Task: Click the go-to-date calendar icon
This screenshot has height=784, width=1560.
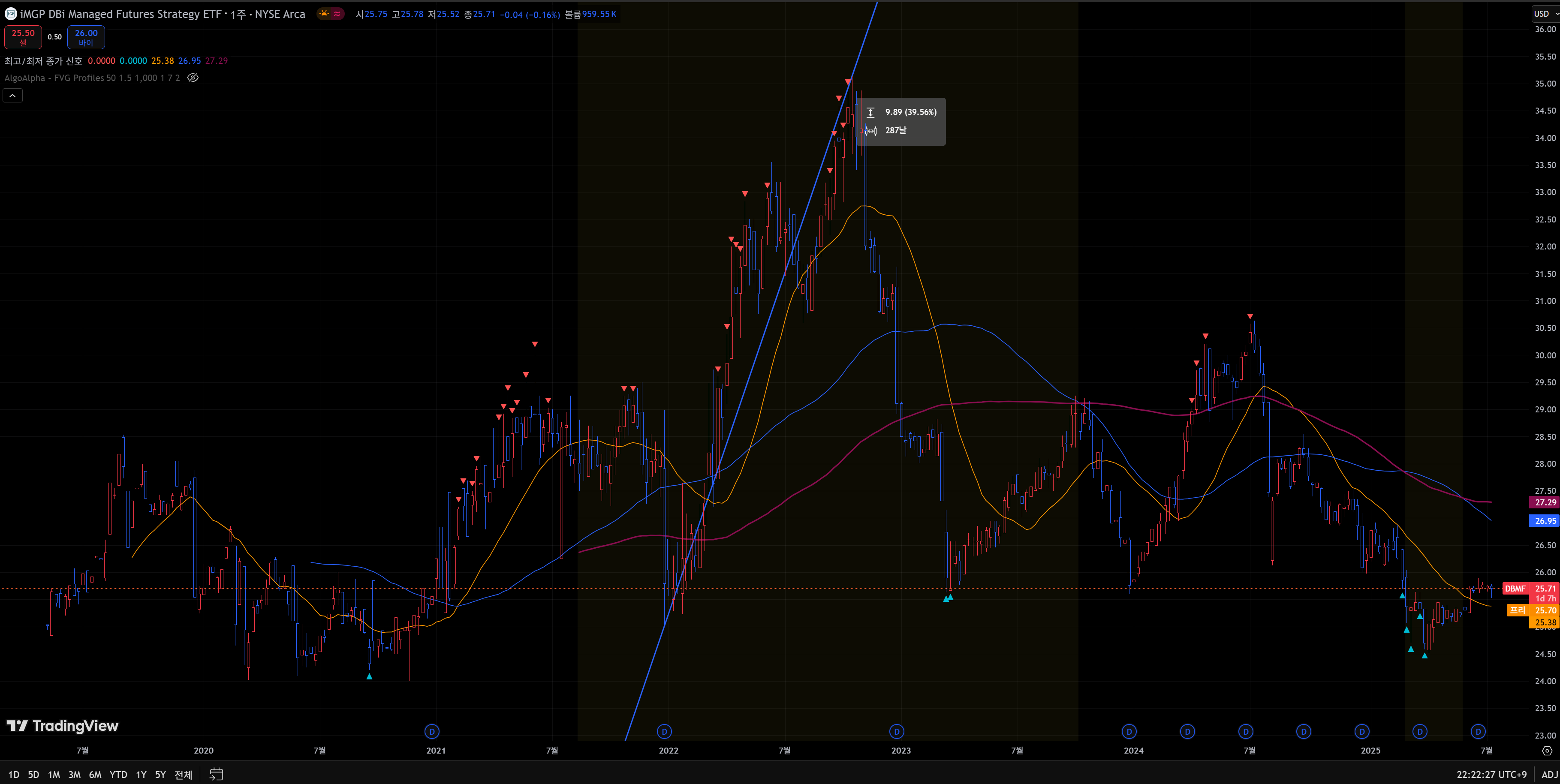Action: (x=216, y=774)
